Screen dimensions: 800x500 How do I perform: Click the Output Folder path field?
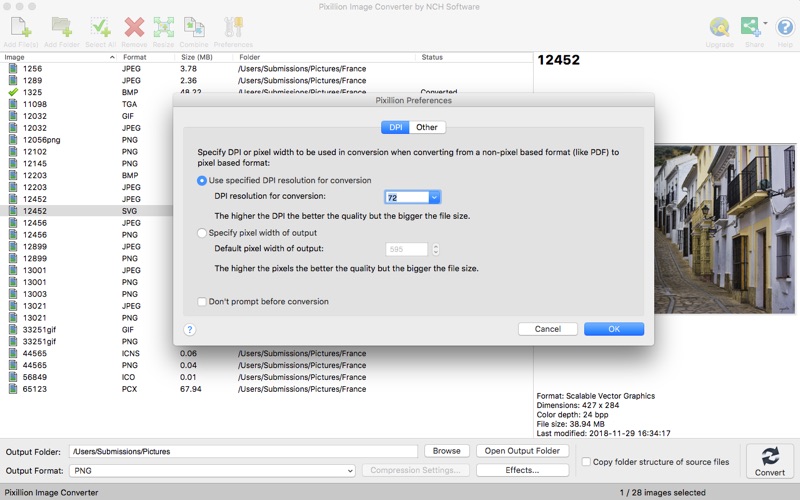pos(243,452)
